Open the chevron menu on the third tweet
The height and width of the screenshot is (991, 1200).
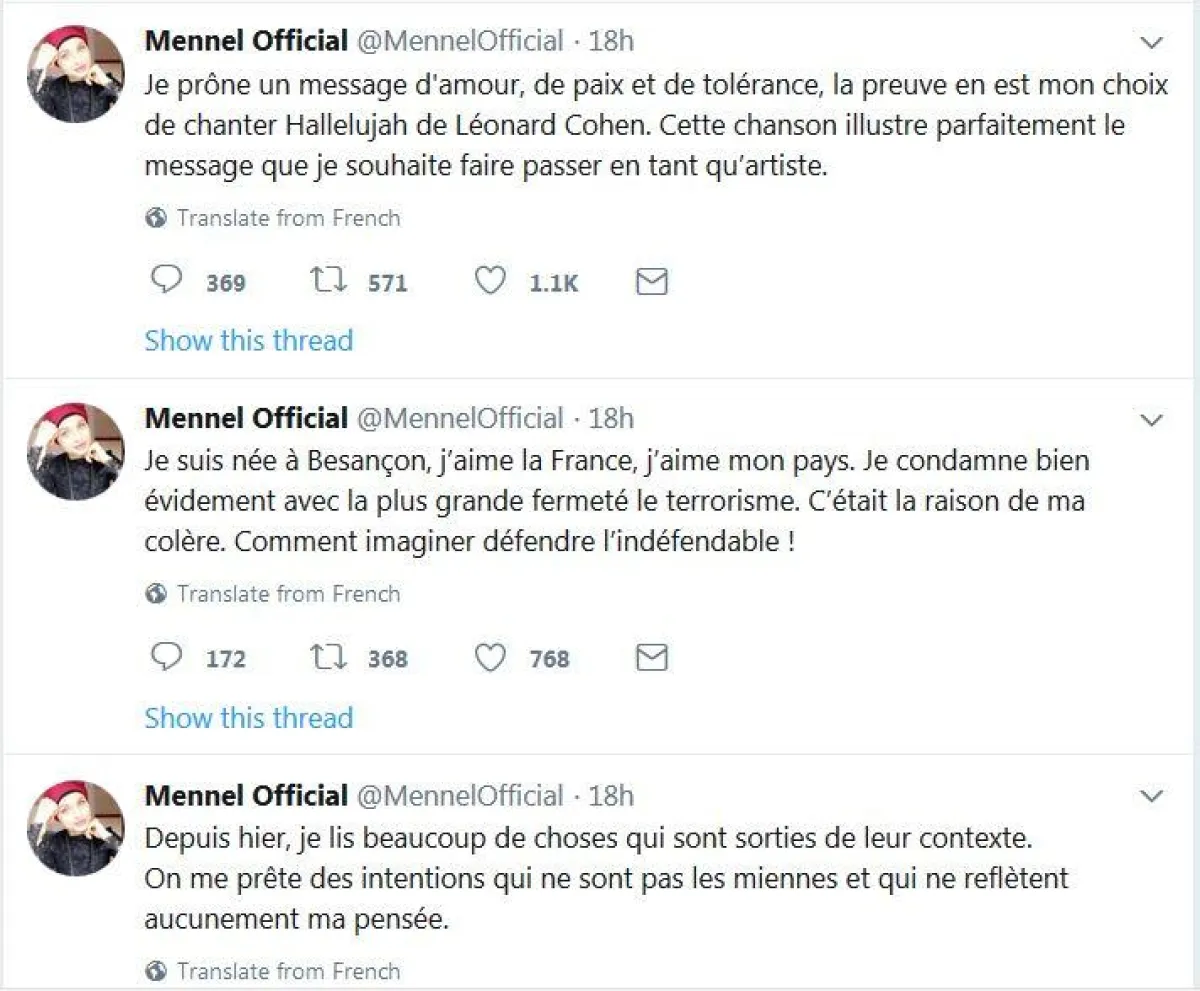1152,797
